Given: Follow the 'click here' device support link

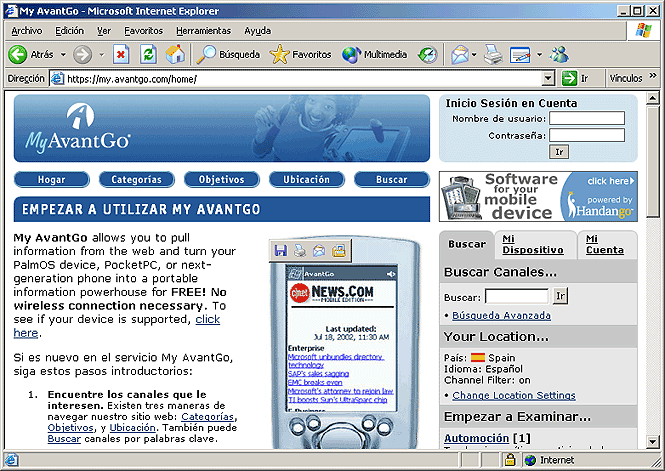Looking at the screenshot, I should (207, 319).
